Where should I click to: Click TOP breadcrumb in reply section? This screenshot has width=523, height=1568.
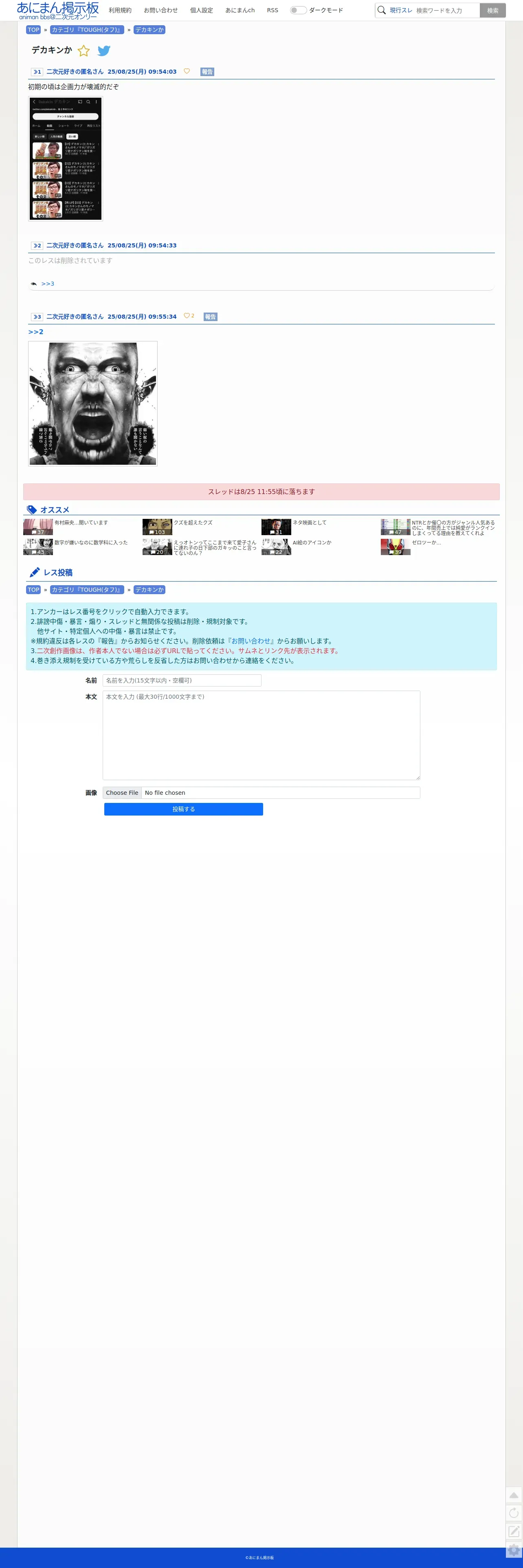coord(33,590)
